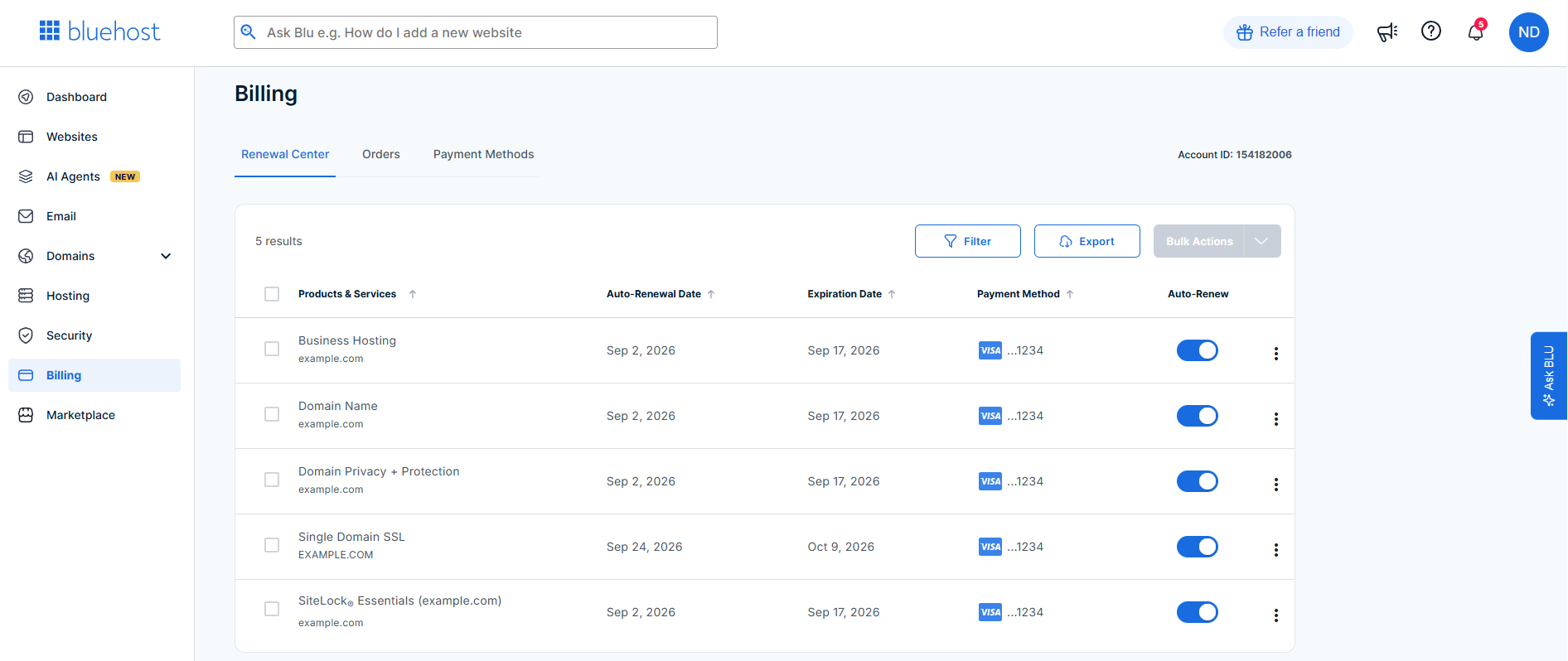The width and height of the screenshot is (1568, 661).
Task: Sort by Auto-Renewal Date arrow
Action: tap(711, 294)
